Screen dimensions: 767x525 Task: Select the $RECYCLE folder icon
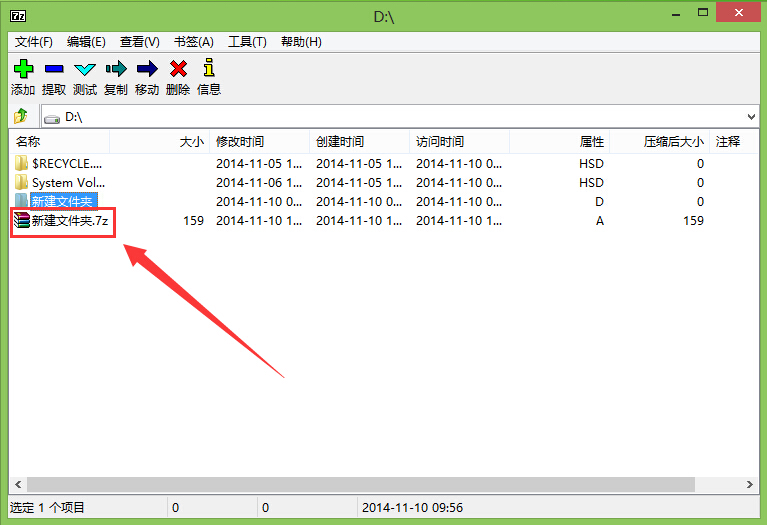pyautogui.click(x=21, y=163)
